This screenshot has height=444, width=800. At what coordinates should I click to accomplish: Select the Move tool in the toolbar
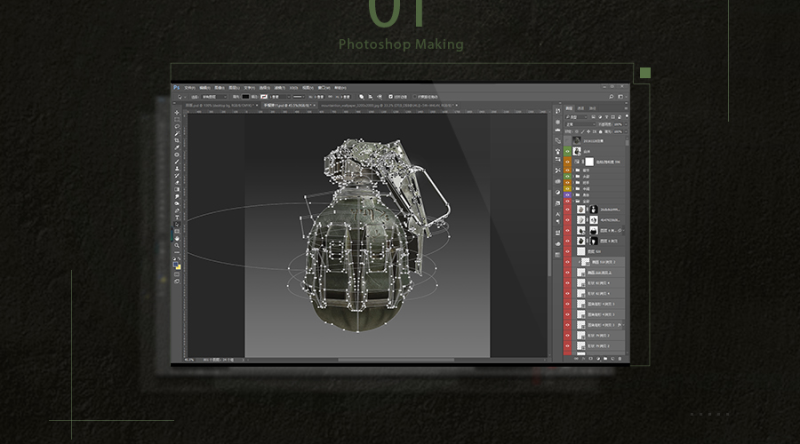(177, 114)
